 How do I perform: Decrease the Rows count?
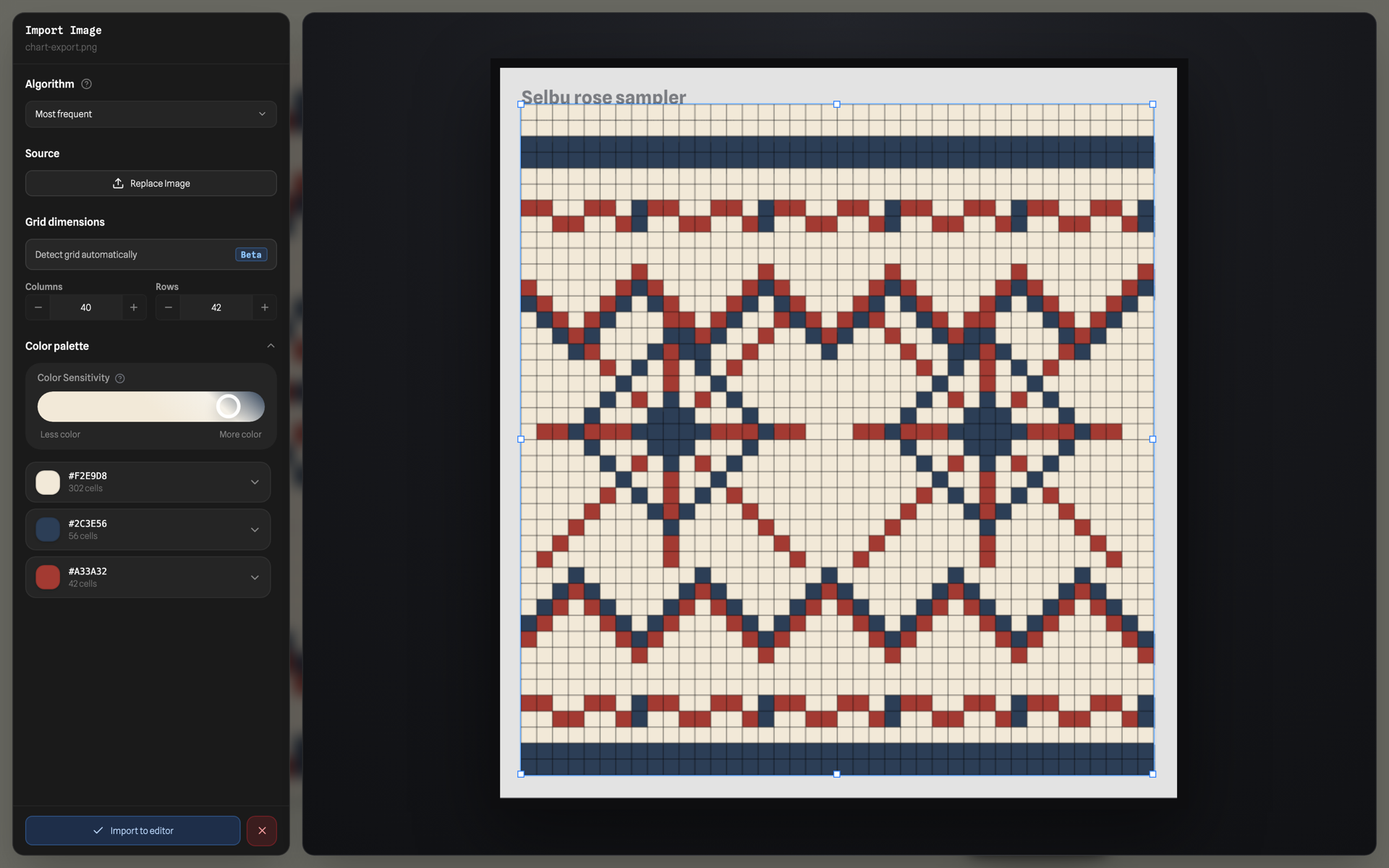pos(169,307)
